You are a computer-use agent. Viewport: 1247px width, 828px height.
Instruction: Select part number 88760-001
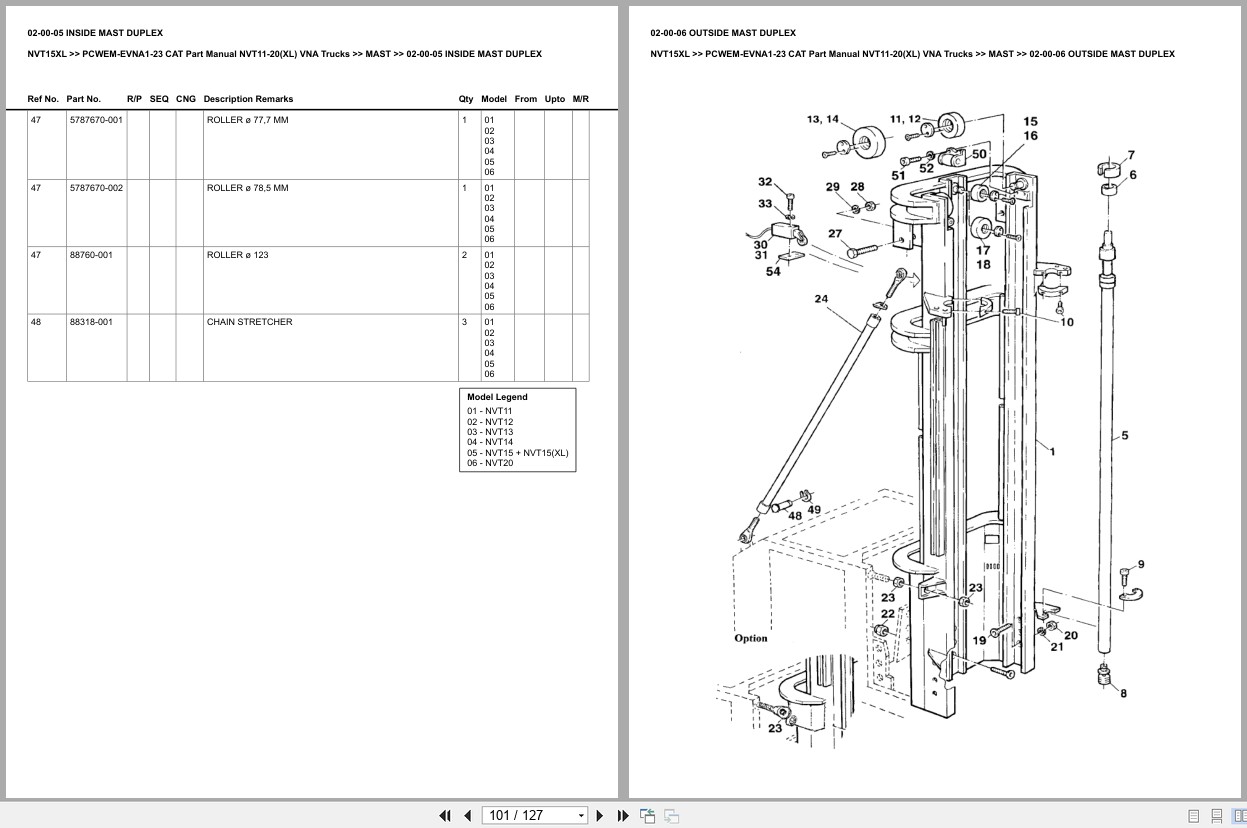tap(91, 255)
